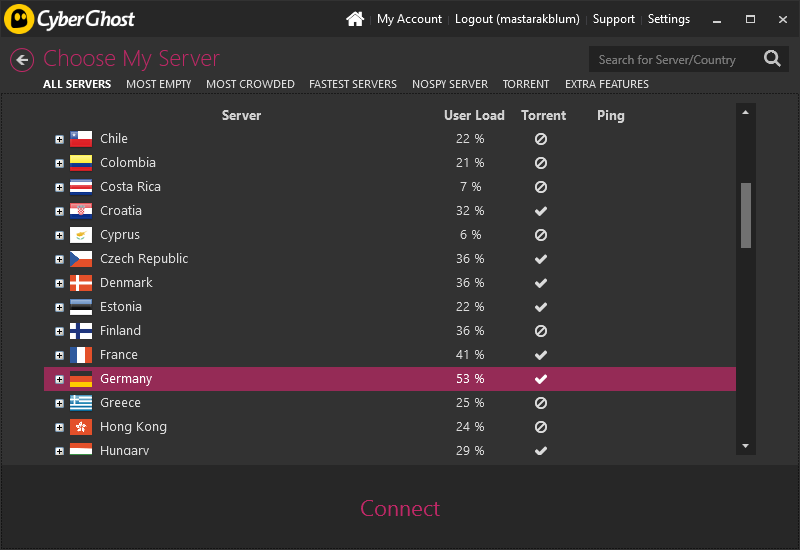This screenshot has height=550, width=800.
Task: Go to the Home screen icon
Action: 355,19
